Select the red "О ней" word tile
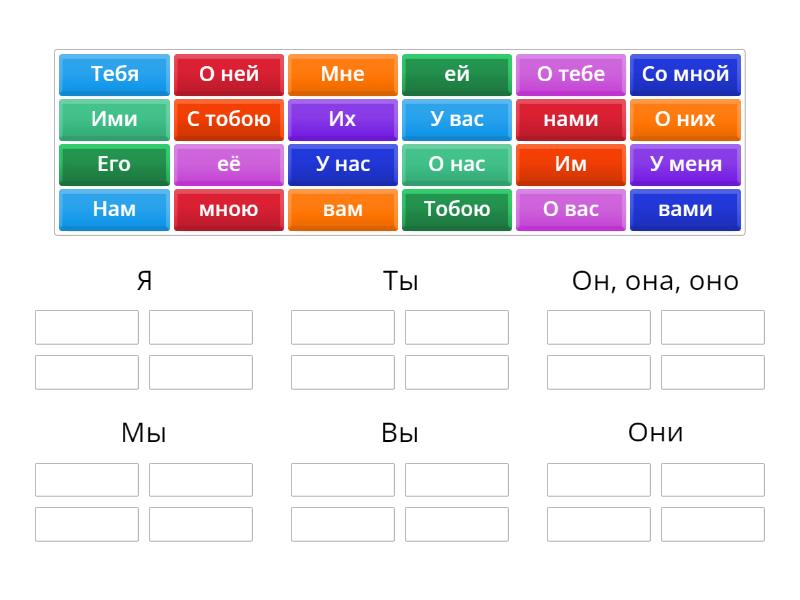The width and height of the screenshot is (800, 600). (229, 74)
